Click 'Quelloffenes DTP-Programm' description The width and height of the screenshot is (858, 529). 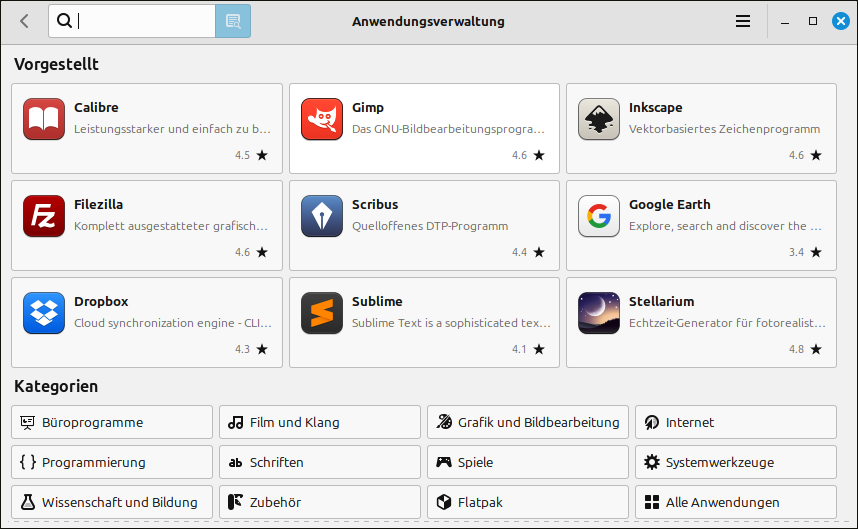tap(430, 226)
